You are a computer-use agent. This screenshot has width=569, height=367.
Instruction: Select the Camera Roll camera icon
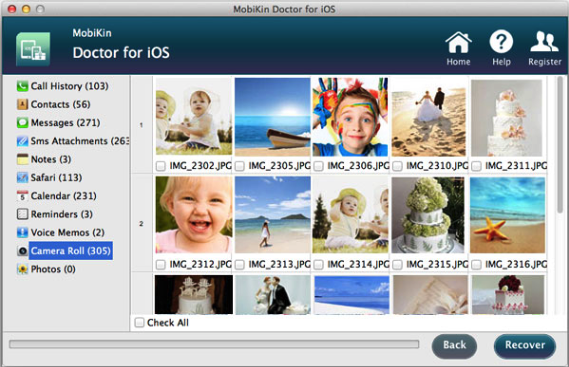22,251
